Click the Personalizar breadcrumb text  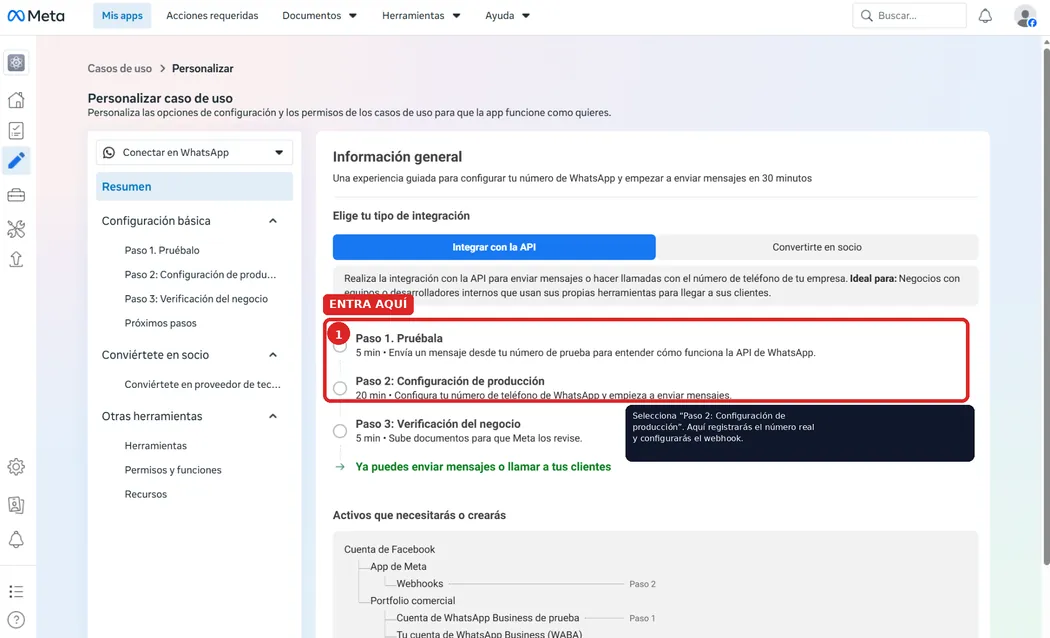coord(203,68)
